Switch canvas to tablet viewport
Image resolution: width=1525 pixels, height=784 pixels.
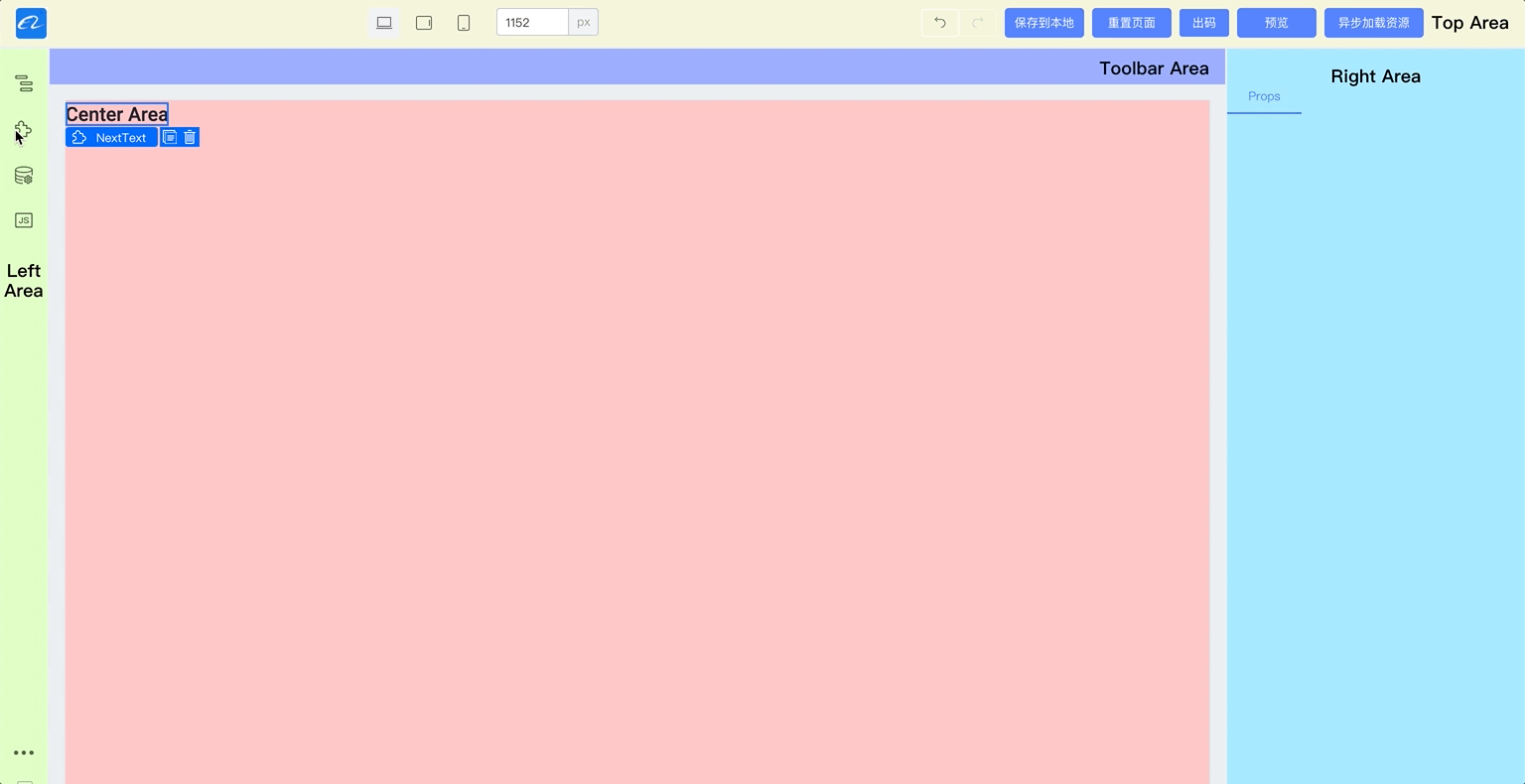424,22
